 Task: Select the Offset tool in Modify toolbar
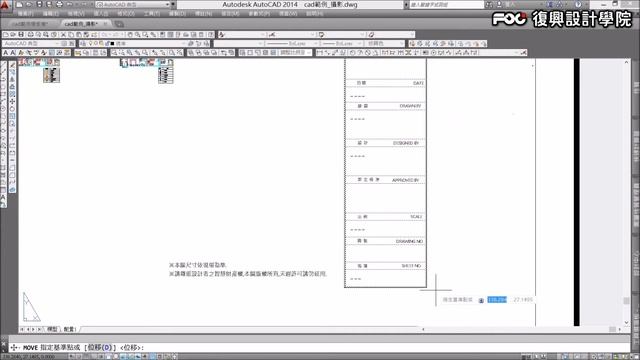coord(12,86)
